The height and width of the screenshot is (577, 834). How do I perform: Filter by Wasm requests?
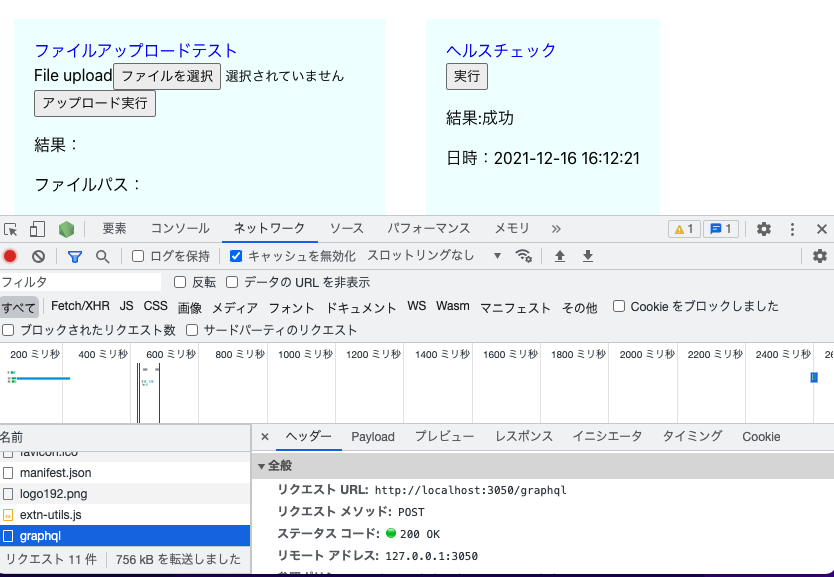coord(453,306)
